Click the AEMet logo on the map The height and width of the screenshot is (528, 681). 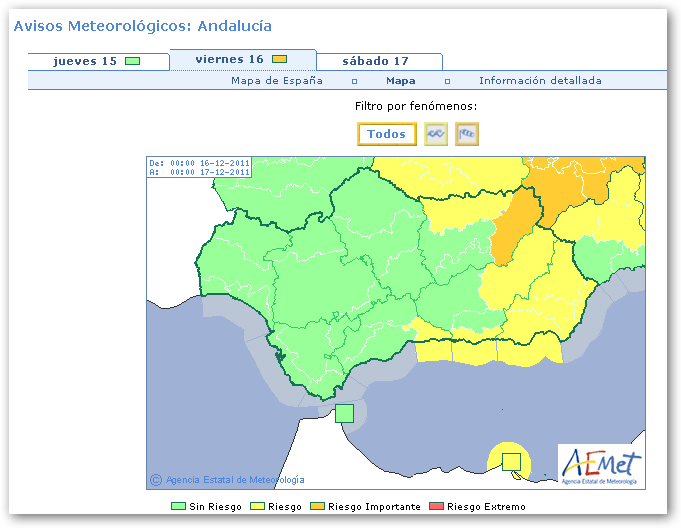pyautogui.click(x=600, y=464)
